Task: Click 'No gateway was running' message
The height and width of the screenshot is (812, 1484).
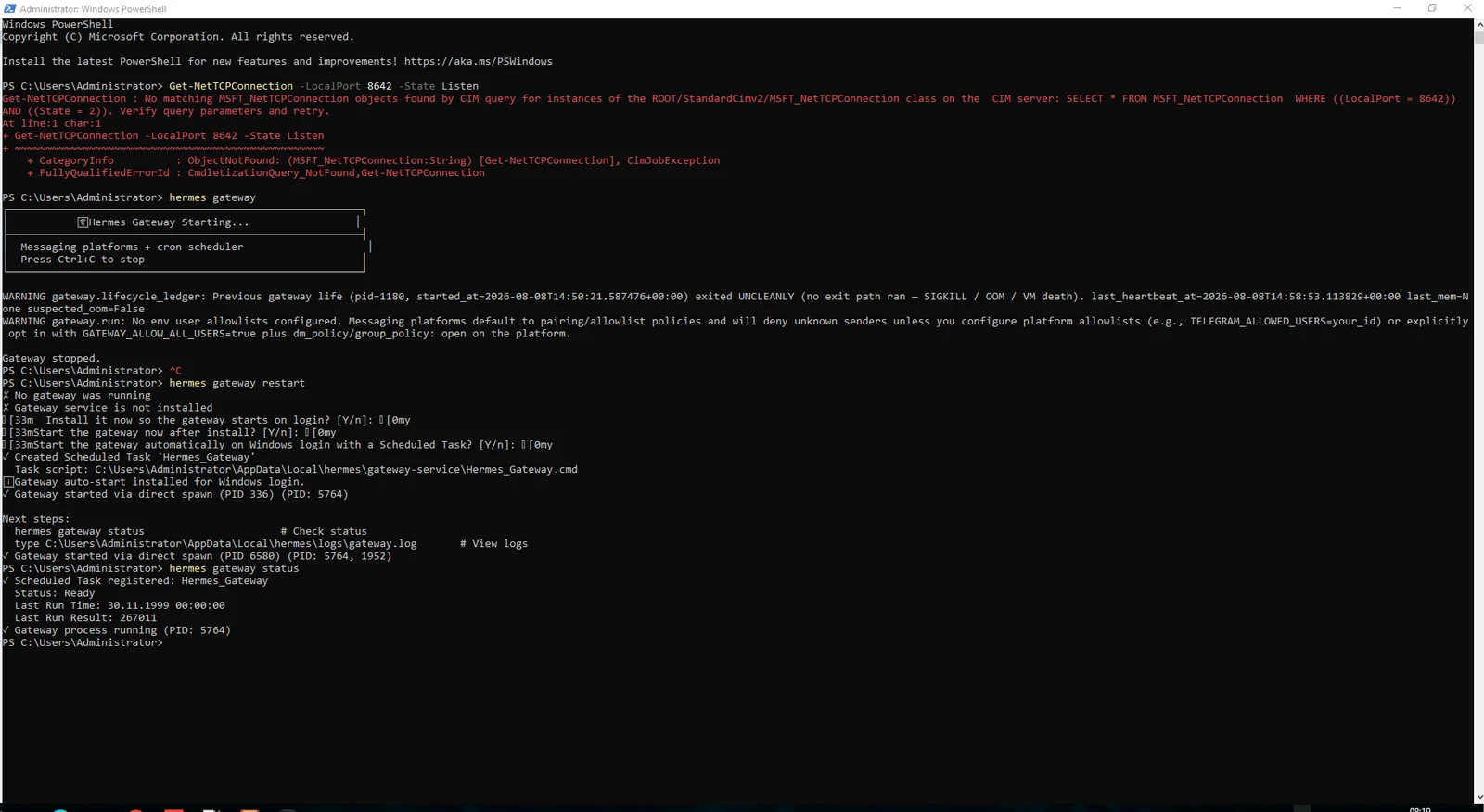Action: point(83,395)
